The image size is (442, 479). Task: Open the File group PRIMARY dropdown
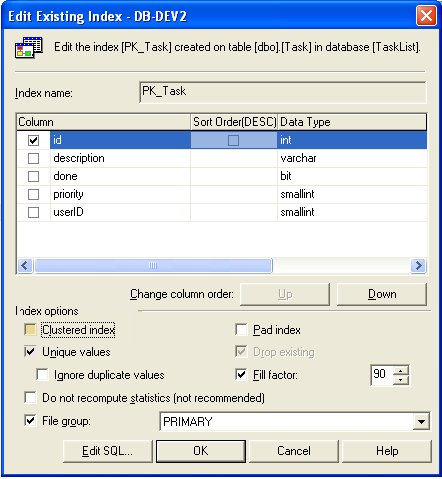[421, 421]
